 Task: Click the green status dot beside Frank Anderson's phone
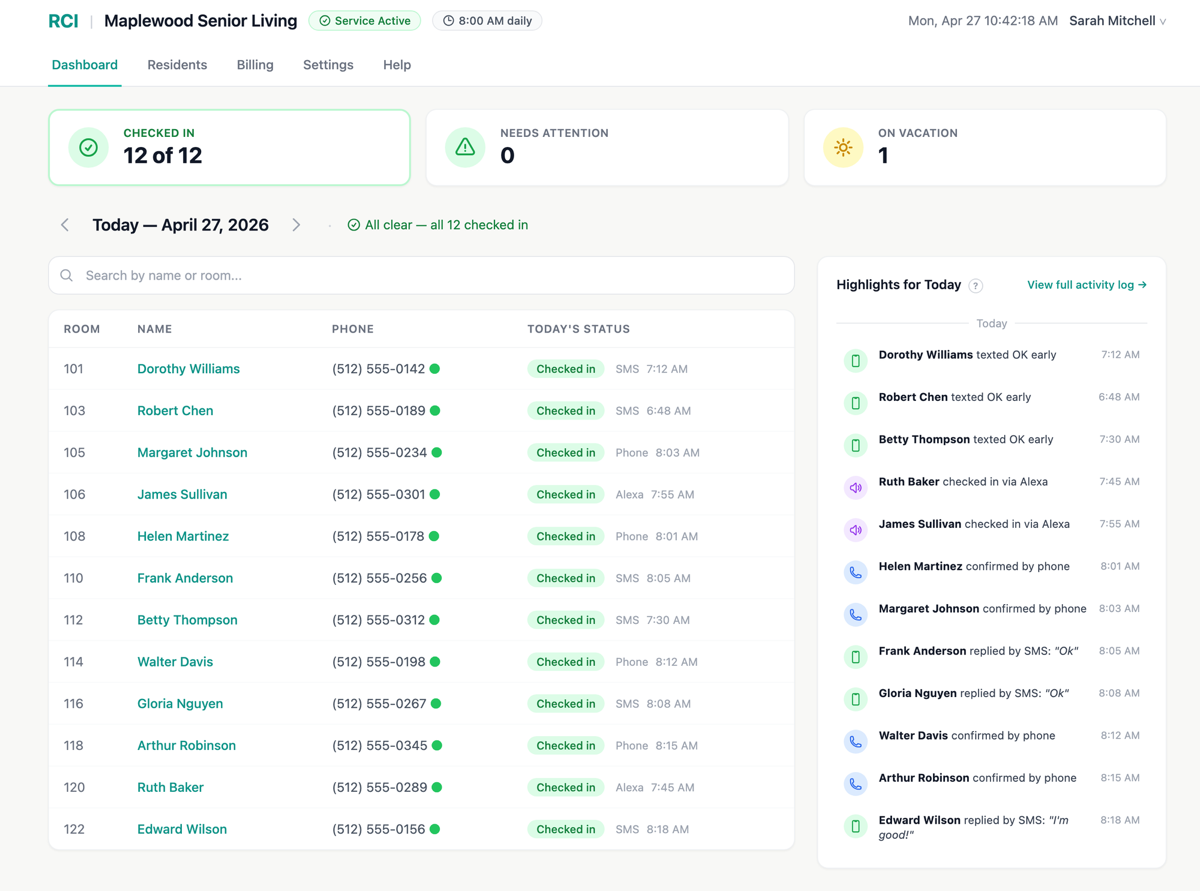click(437, 577)
